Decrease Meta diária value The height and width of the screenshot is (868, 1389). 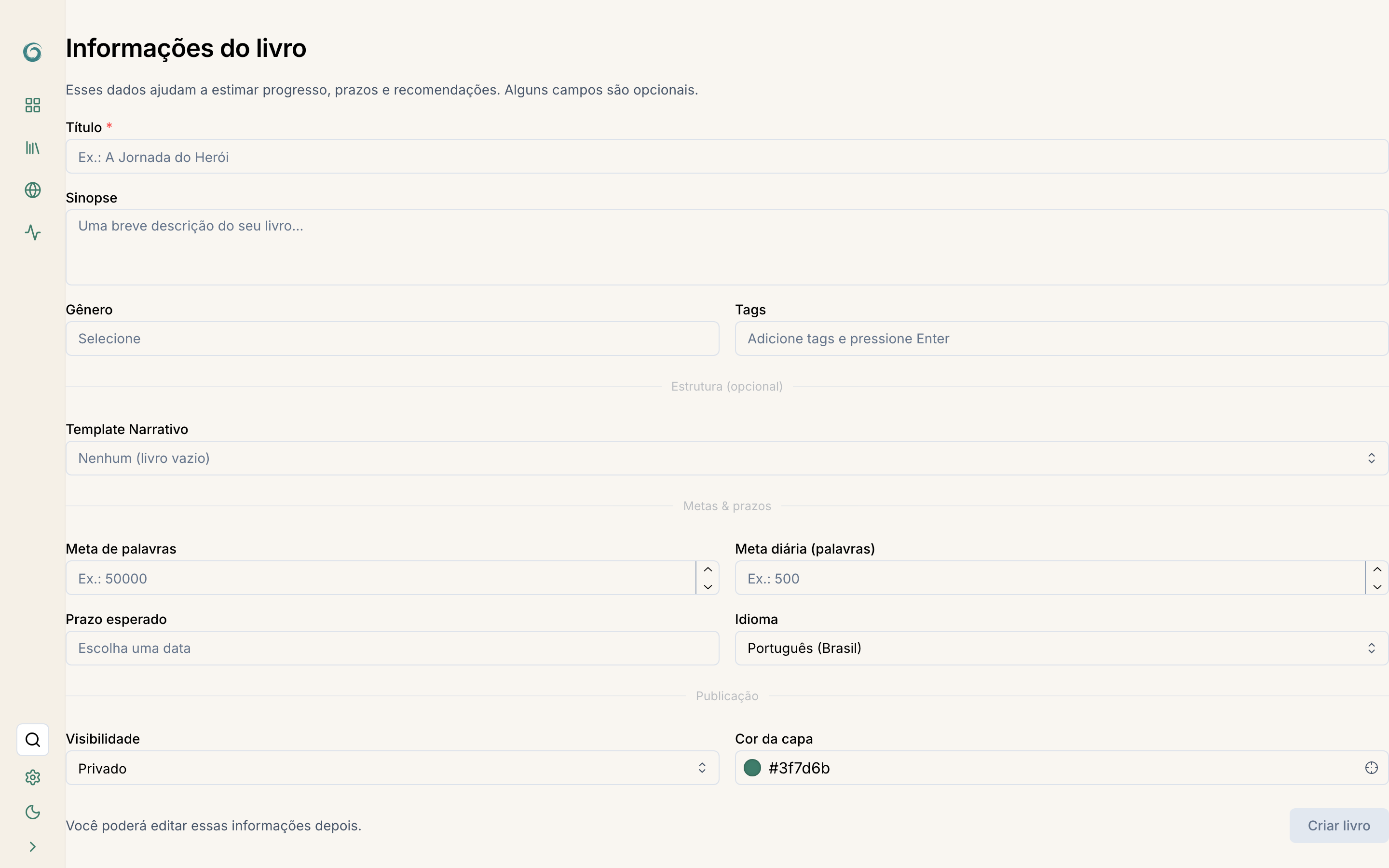[1377, 587]
